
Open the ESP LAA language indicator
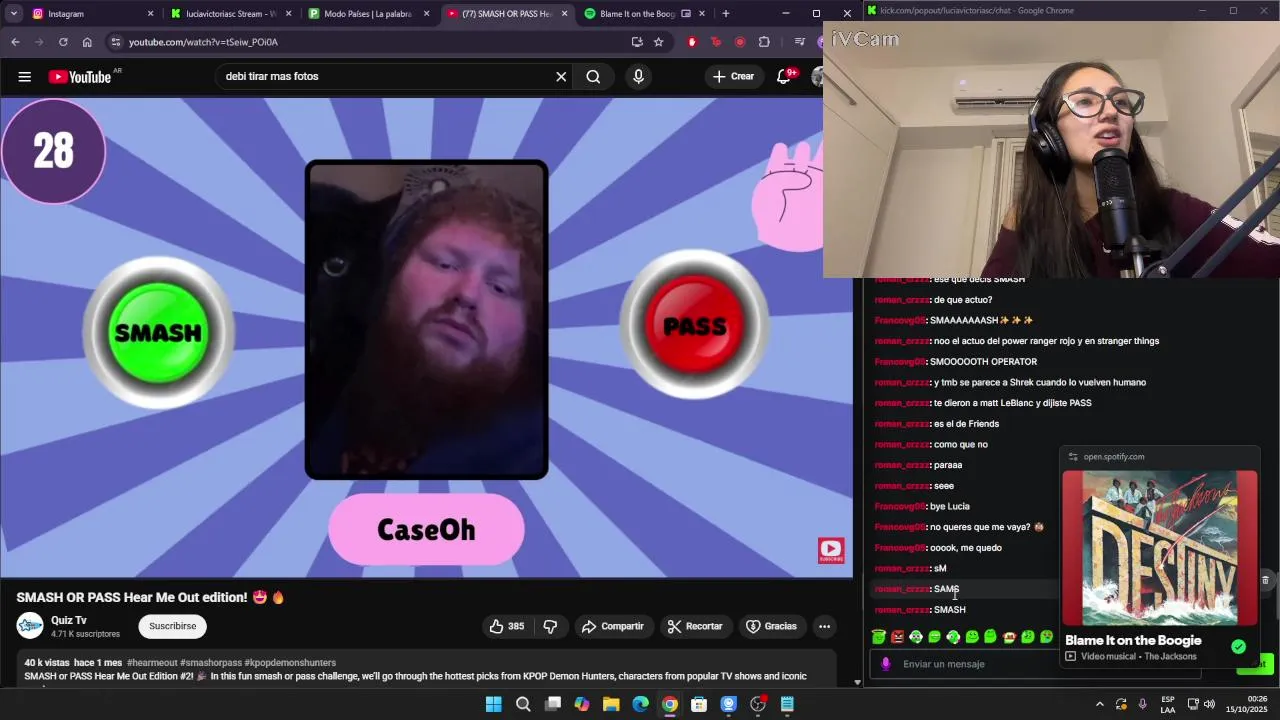pos(1168,705)
